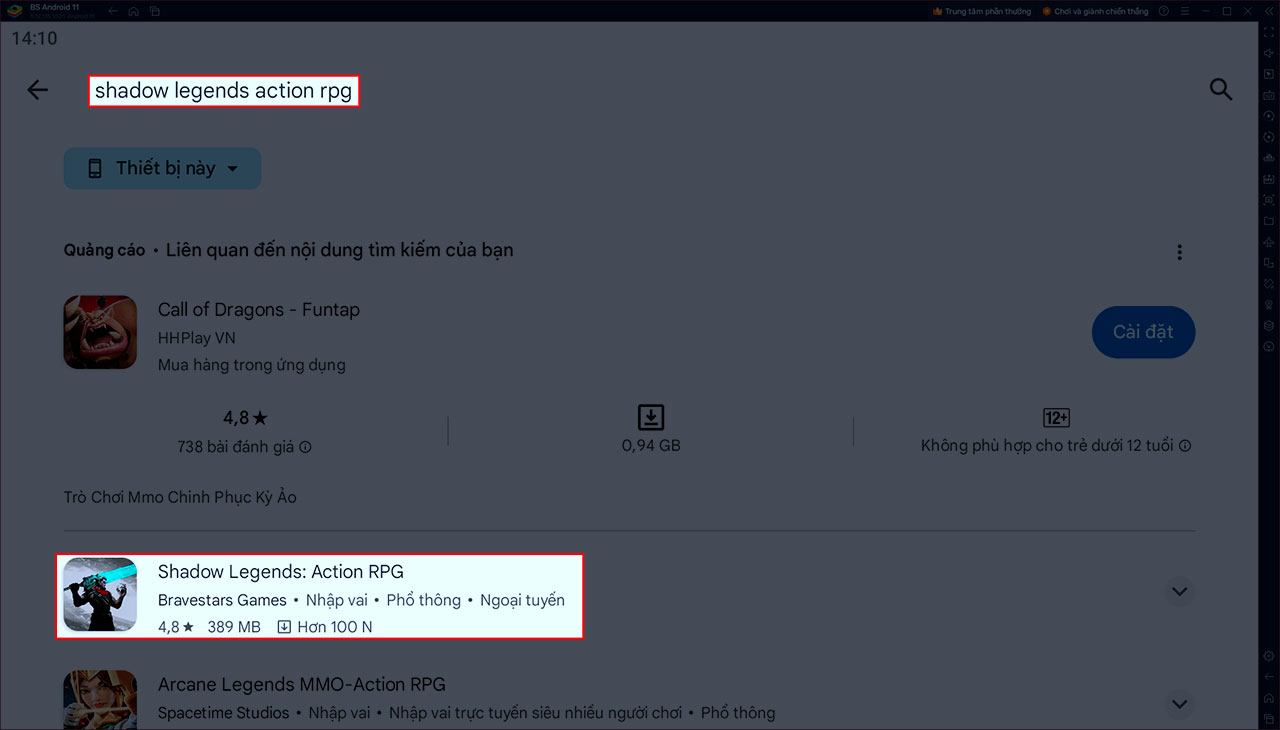This screenshot has height=730, width=1280.
Task: Open the Thiết bị này device filter dropdown
Action: (x=162, y=168)
